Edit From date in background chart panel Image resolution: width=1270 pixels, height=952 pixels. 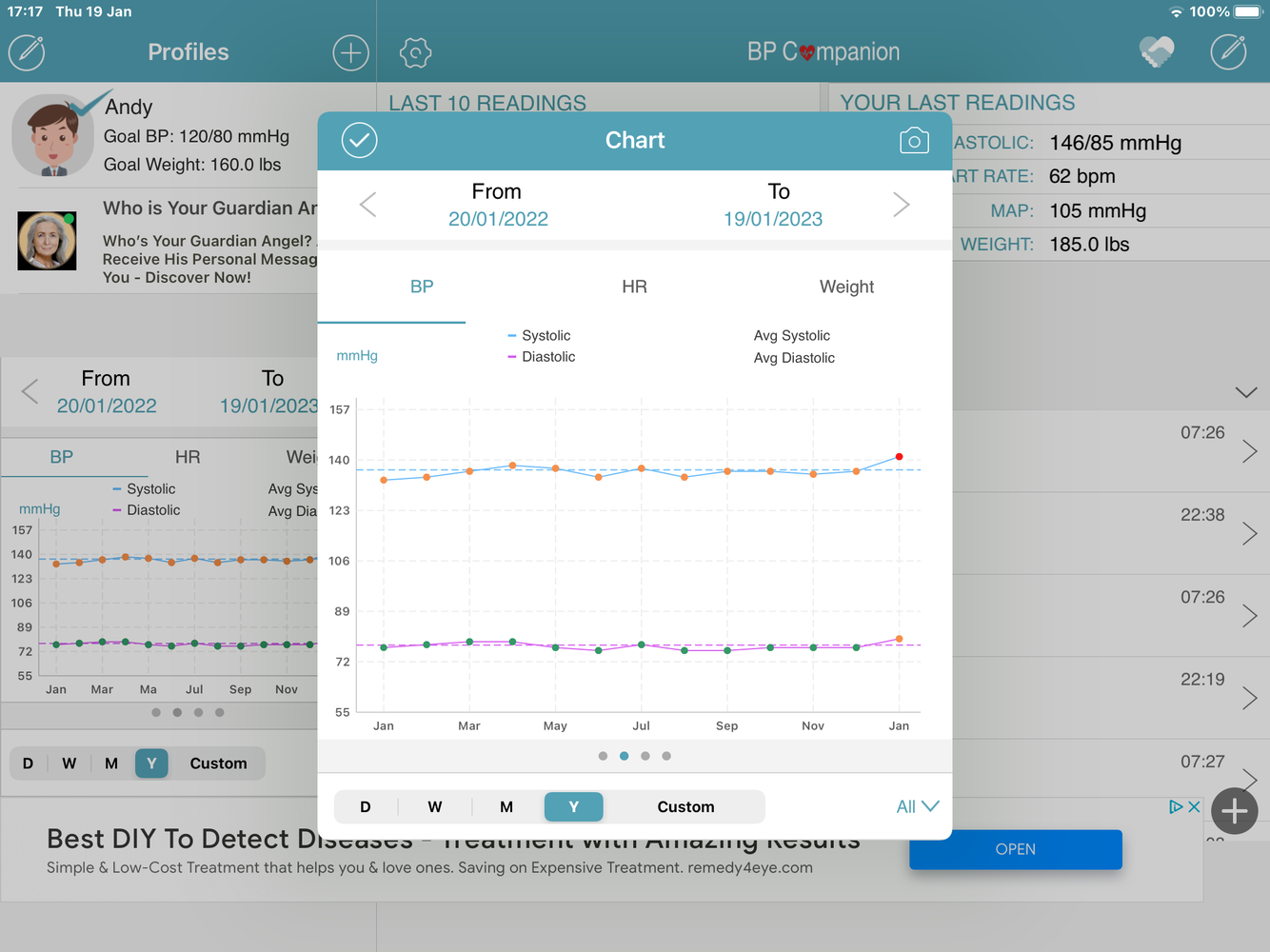click(x=107, y=406)
